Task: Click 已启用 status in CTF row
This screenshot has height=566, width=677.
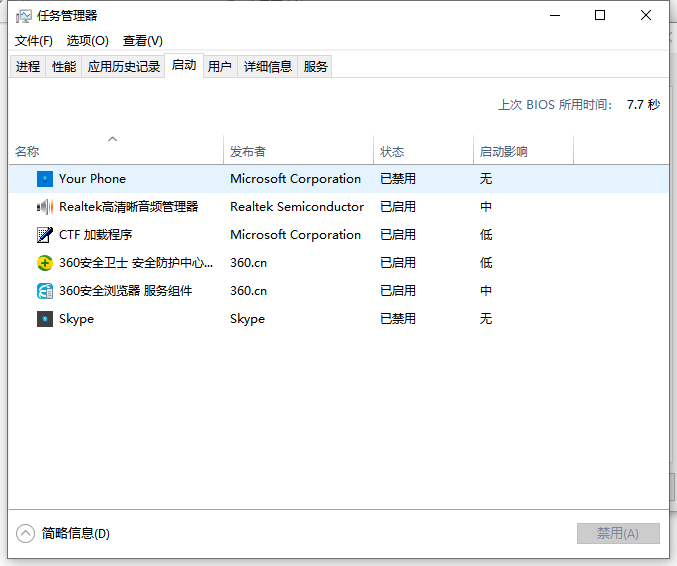Action: 398,235
